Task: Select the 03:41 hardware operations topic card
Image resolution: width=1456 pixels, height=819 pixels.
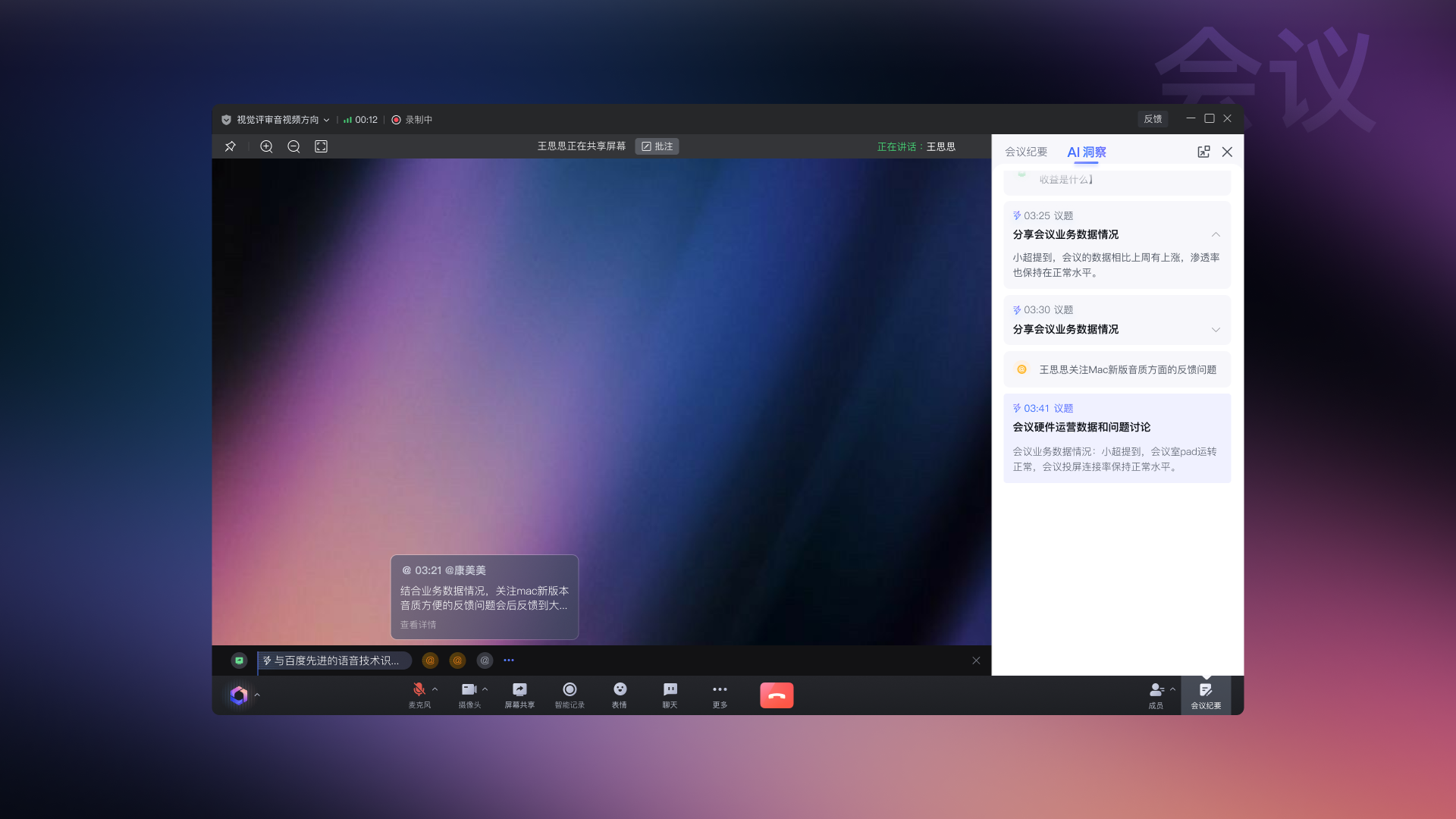Action: pyautogui.click(x=1116, y=438)
